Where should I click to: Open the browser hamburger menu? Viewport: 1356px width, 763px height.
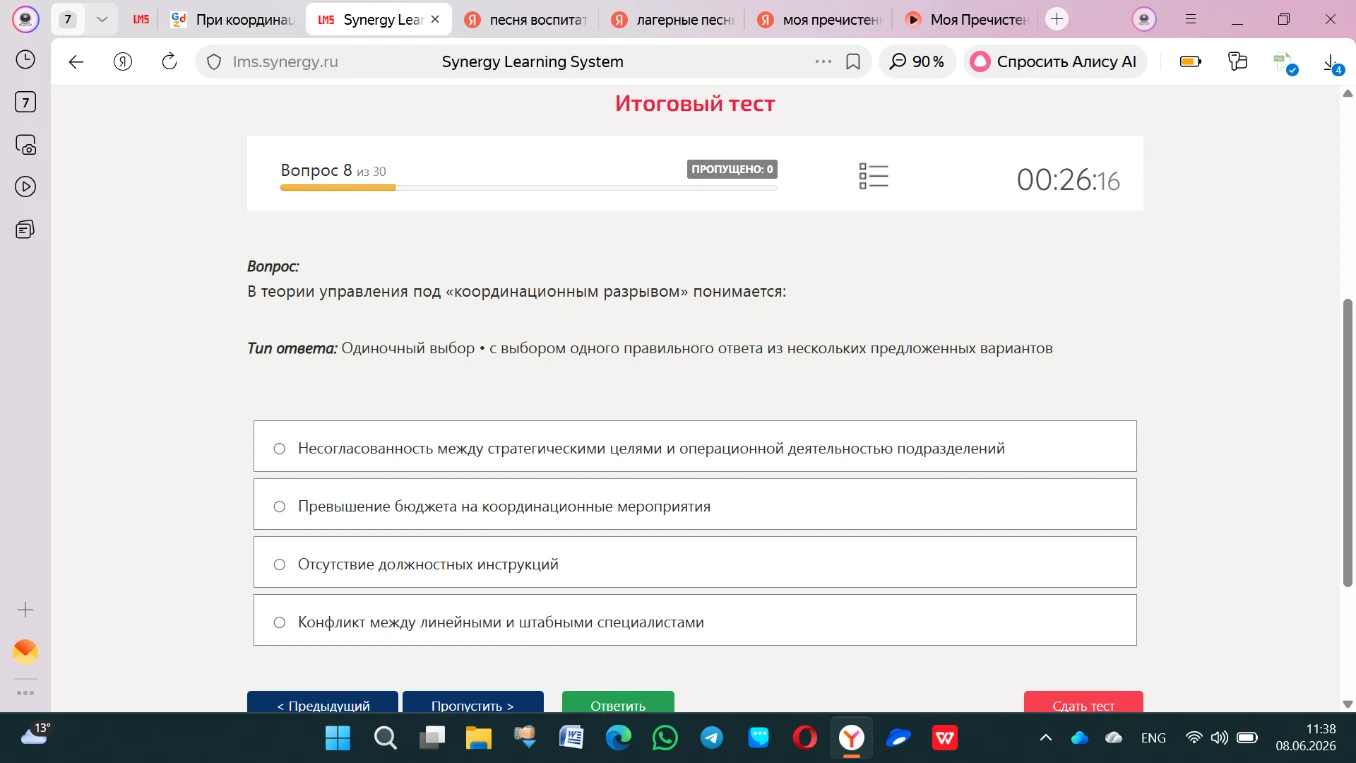click(1190, 19)
